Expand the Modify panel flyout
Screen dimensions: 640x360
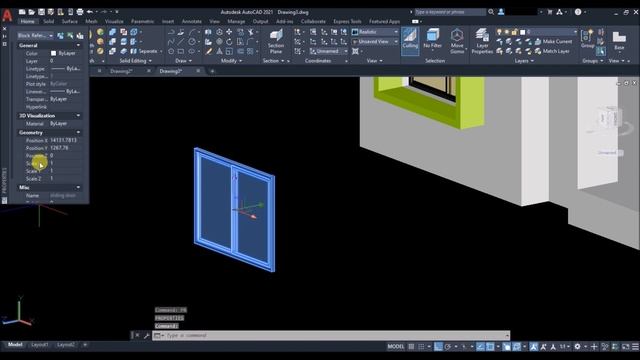click(231, 61)
